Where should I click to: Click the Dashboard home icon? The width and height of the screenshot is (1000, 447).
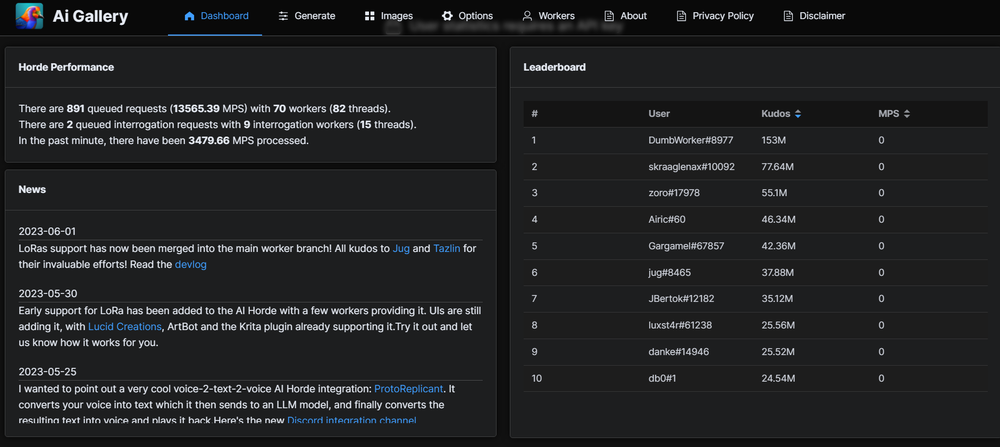pos(190,16)
